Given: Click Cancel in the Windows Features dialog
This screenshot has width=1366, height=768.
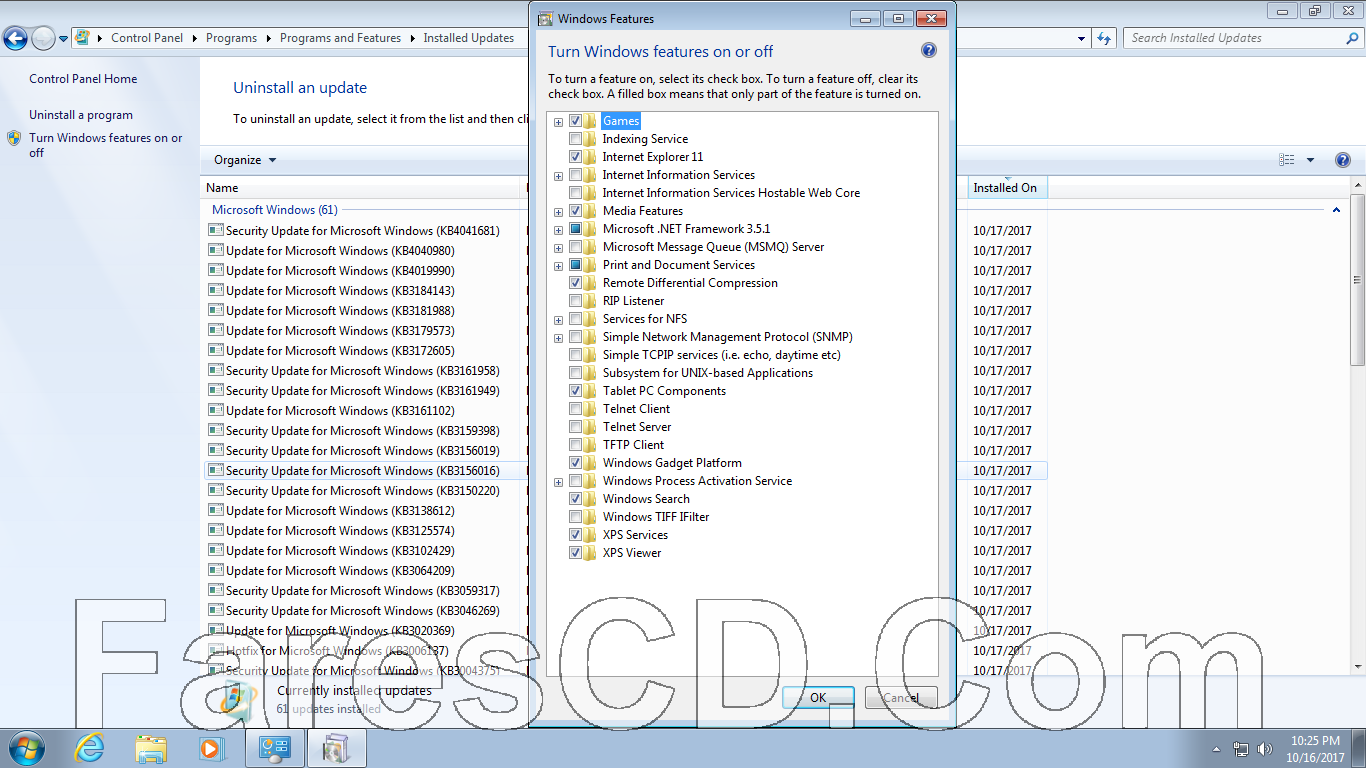Looking at the screenshot, I should 901,698.
